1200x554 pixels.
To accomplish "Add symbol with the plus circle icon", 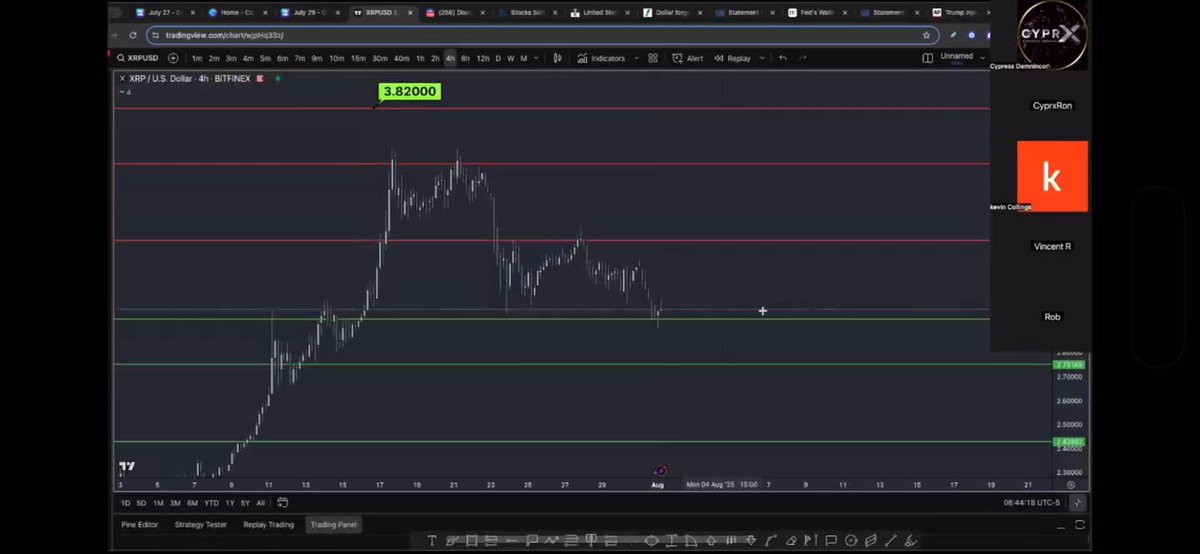I will coord(173,58).
